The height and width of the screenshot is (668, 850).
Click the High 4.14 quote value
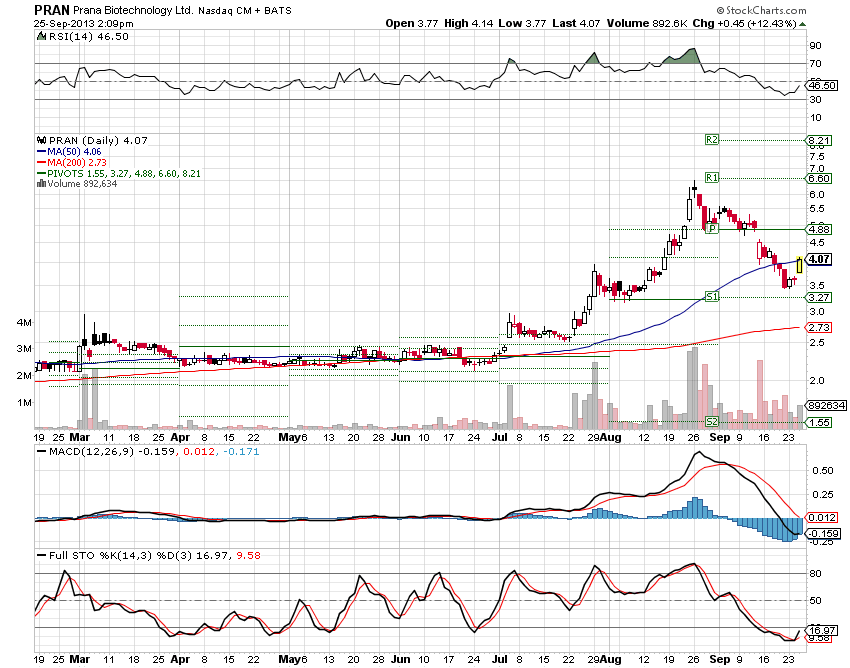(468, 23)
